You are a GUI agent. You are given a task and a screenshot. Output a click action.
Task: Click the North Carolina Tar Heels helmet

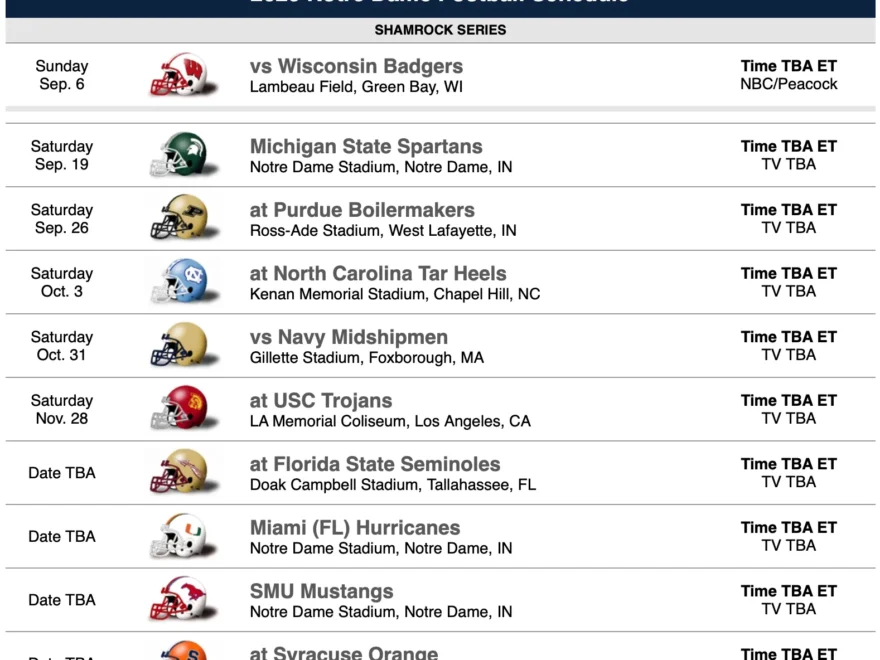click(178, 282)
